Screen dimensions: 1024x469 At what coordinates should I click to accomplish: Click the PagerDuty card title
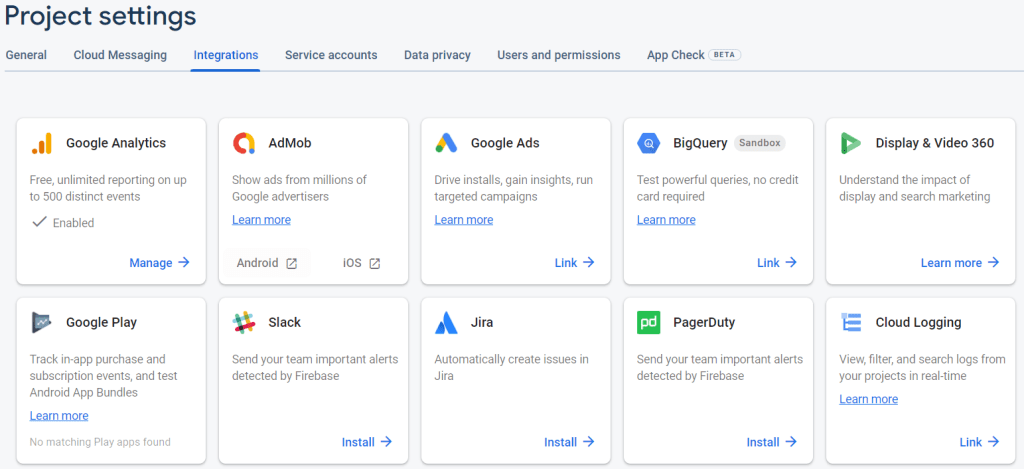point(704,323)
